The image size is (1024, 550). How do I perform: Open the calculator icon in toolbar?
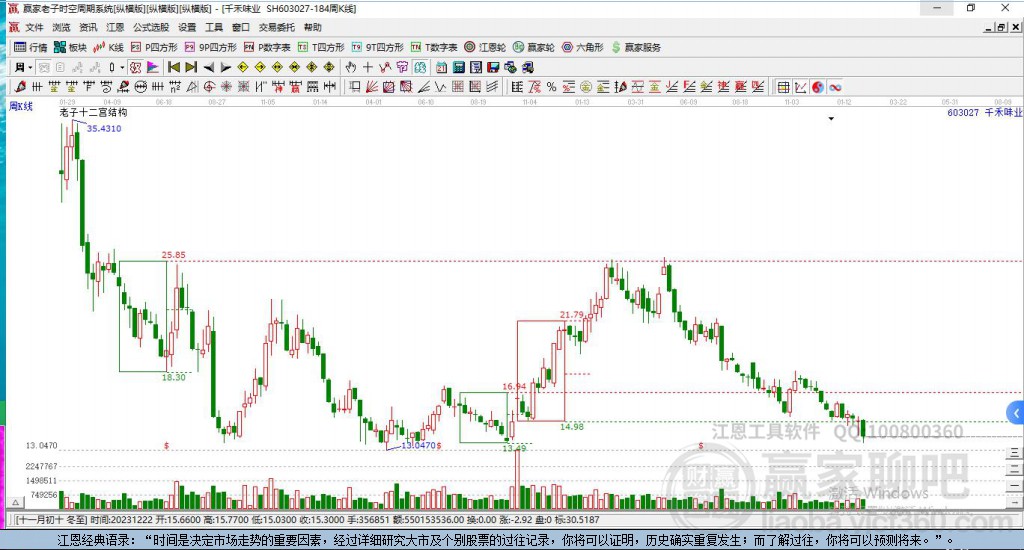tap(458, 67)
